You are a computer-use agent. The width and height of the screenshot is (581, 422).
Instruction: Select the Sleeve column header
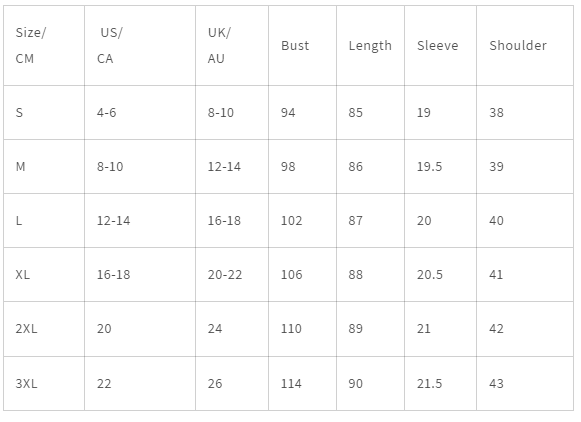pos(441,46)
